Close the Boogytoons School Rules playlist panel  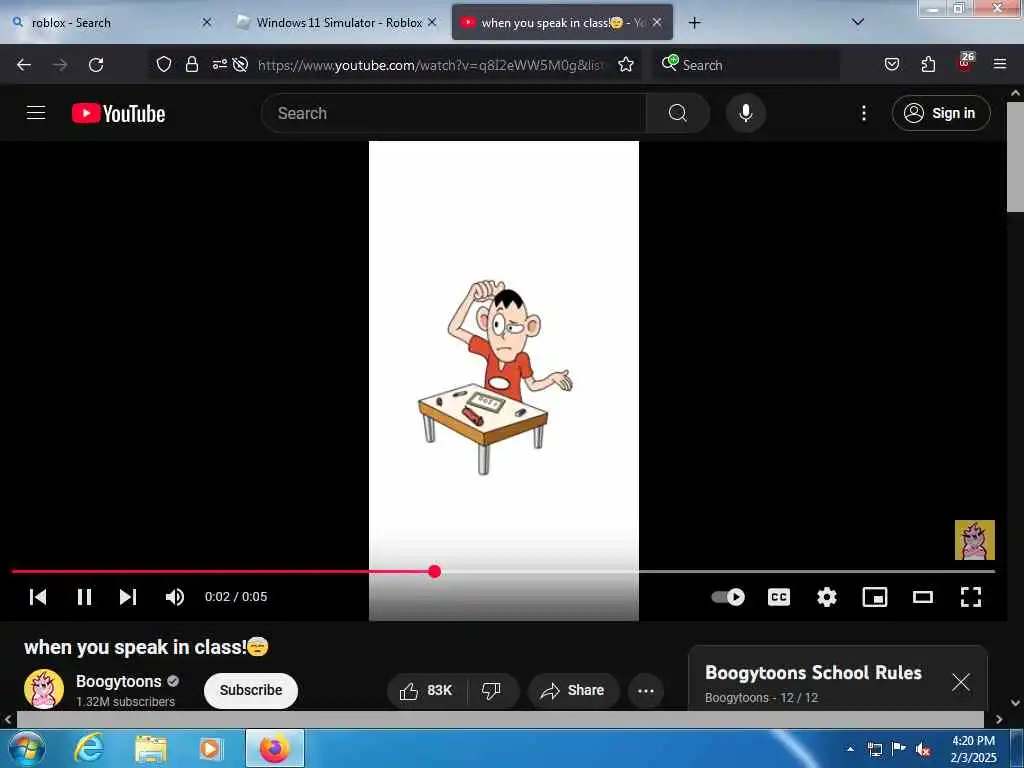pyautogui.click(x=961, y=682)
